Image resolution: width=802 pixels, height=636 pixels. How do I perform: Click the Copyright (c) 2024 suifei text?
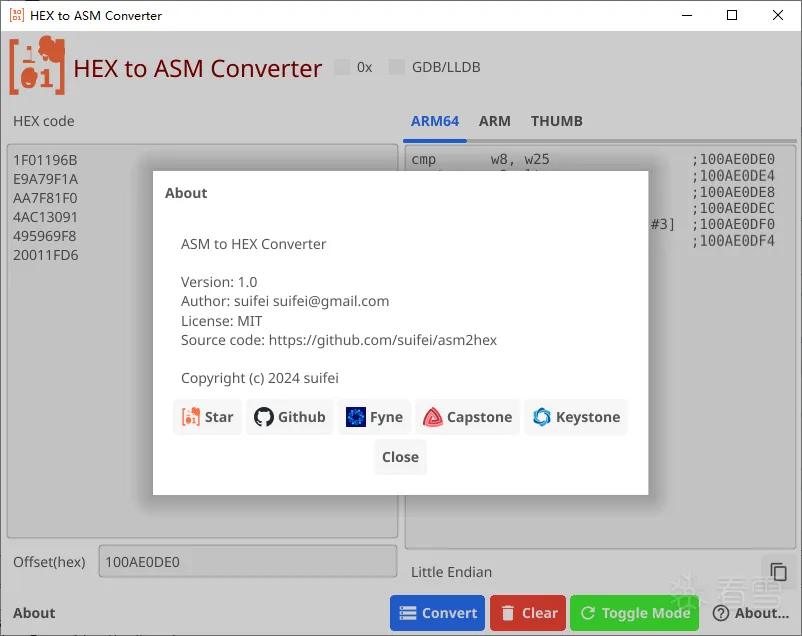click(x=260, y=378)
